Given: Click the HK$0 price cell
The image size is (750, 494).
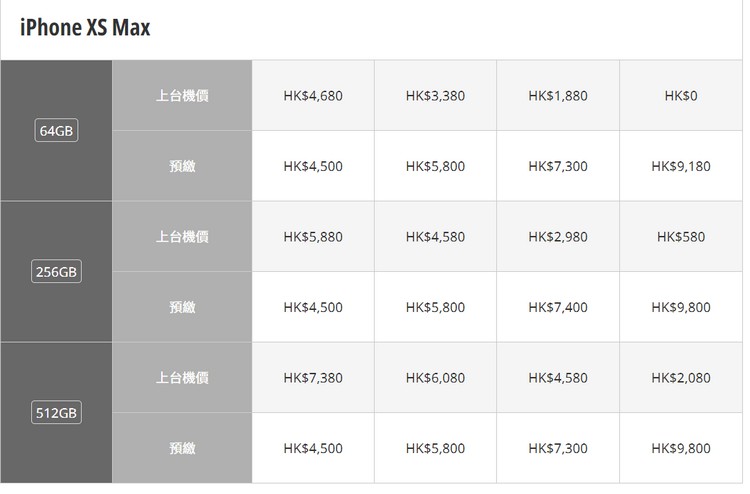Looking at the screenshot, I should [681, 96].
